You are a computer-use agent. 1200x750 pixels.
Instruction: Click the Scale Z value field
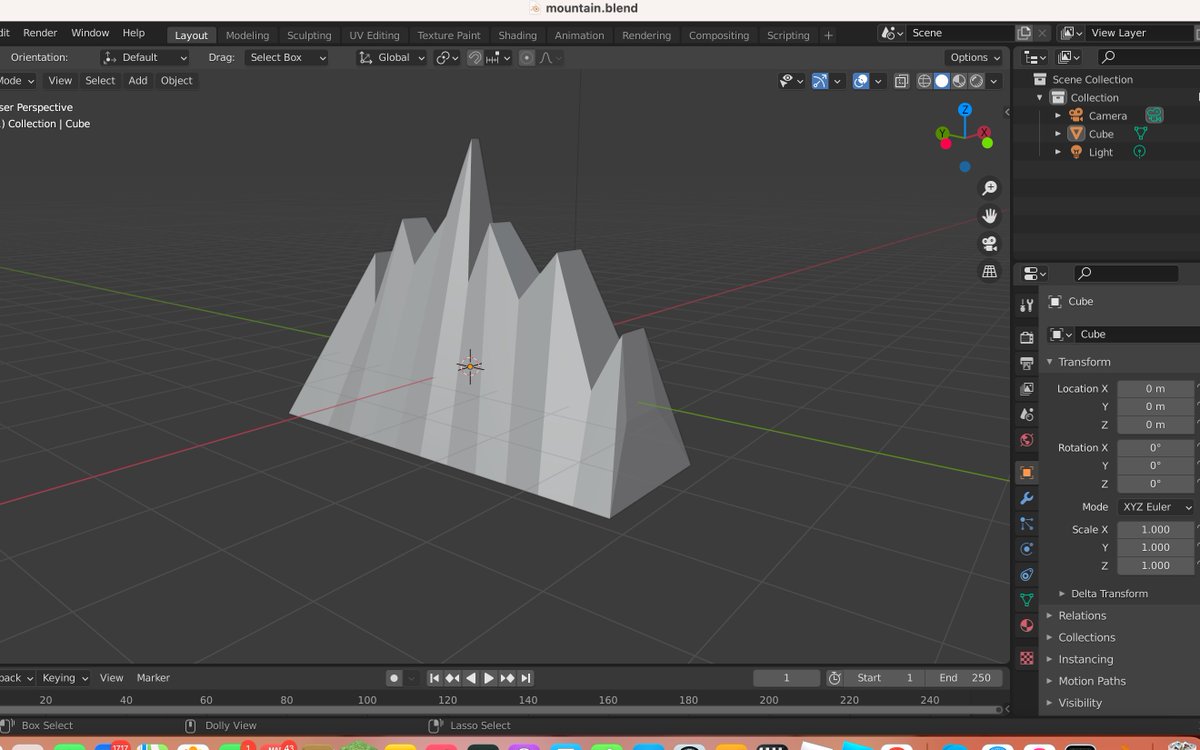pyautogui.click(x=1155, y=566)
